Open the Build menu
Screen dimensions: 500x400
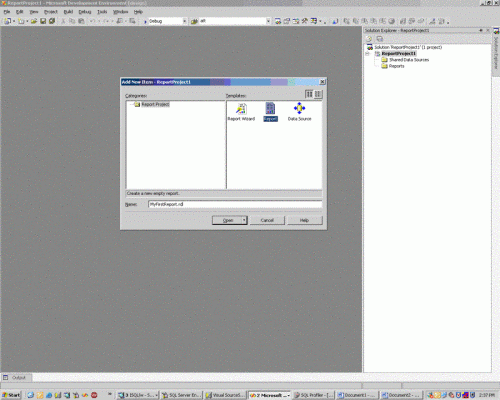(68, 12)
